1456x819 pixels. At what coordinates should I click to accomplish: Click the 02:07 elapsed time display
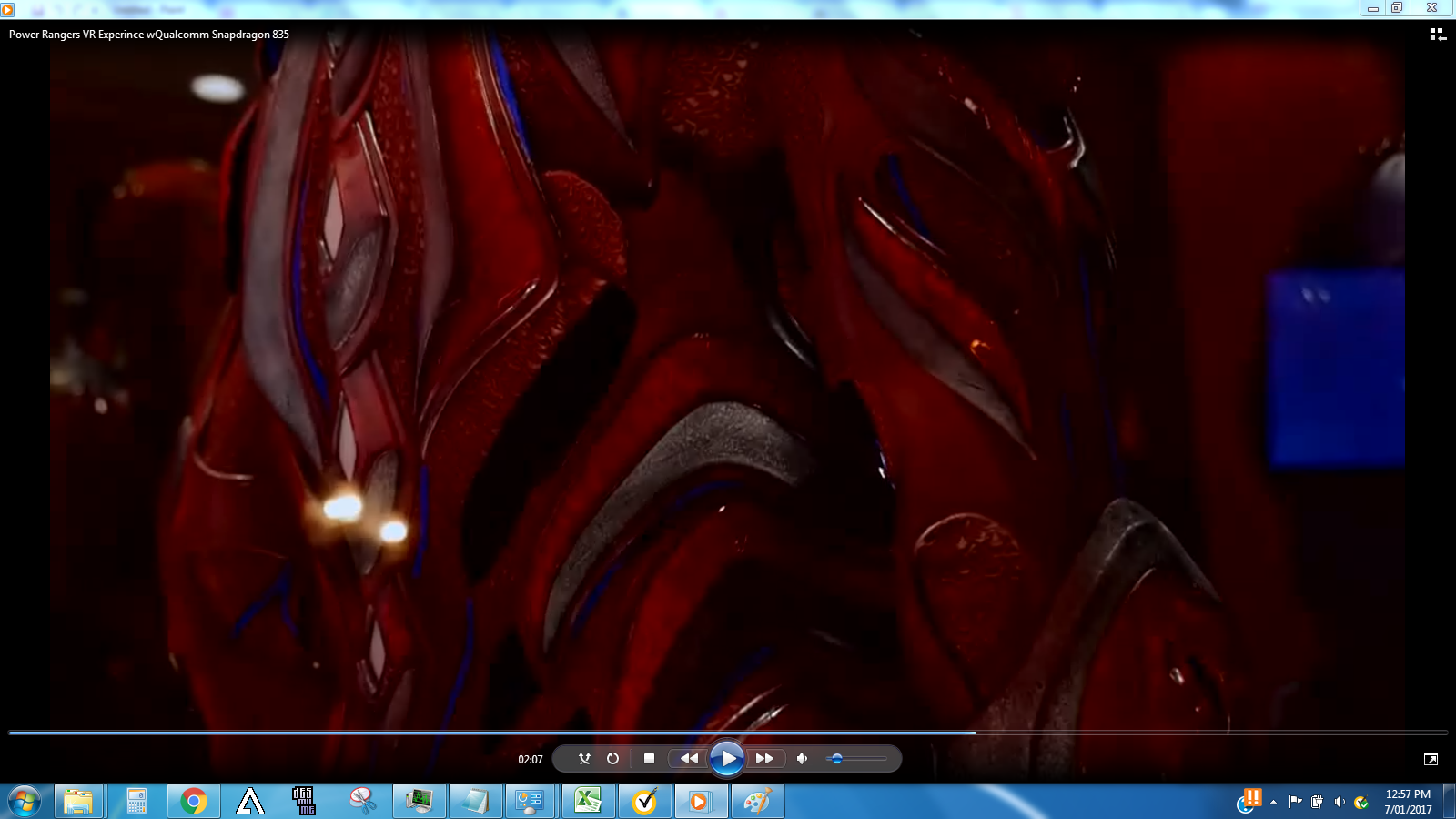(531, 759)
